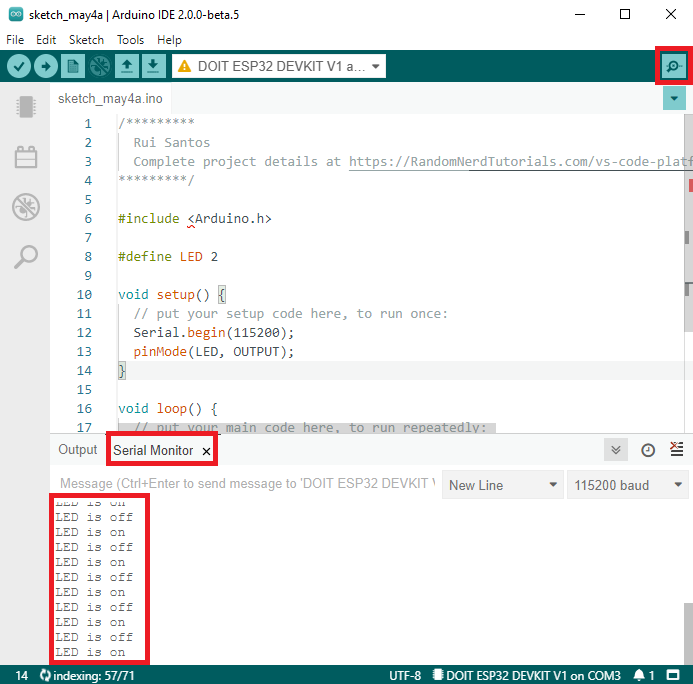
Task: Click the Rui Santos comment line
Action: tap(172, 143)
